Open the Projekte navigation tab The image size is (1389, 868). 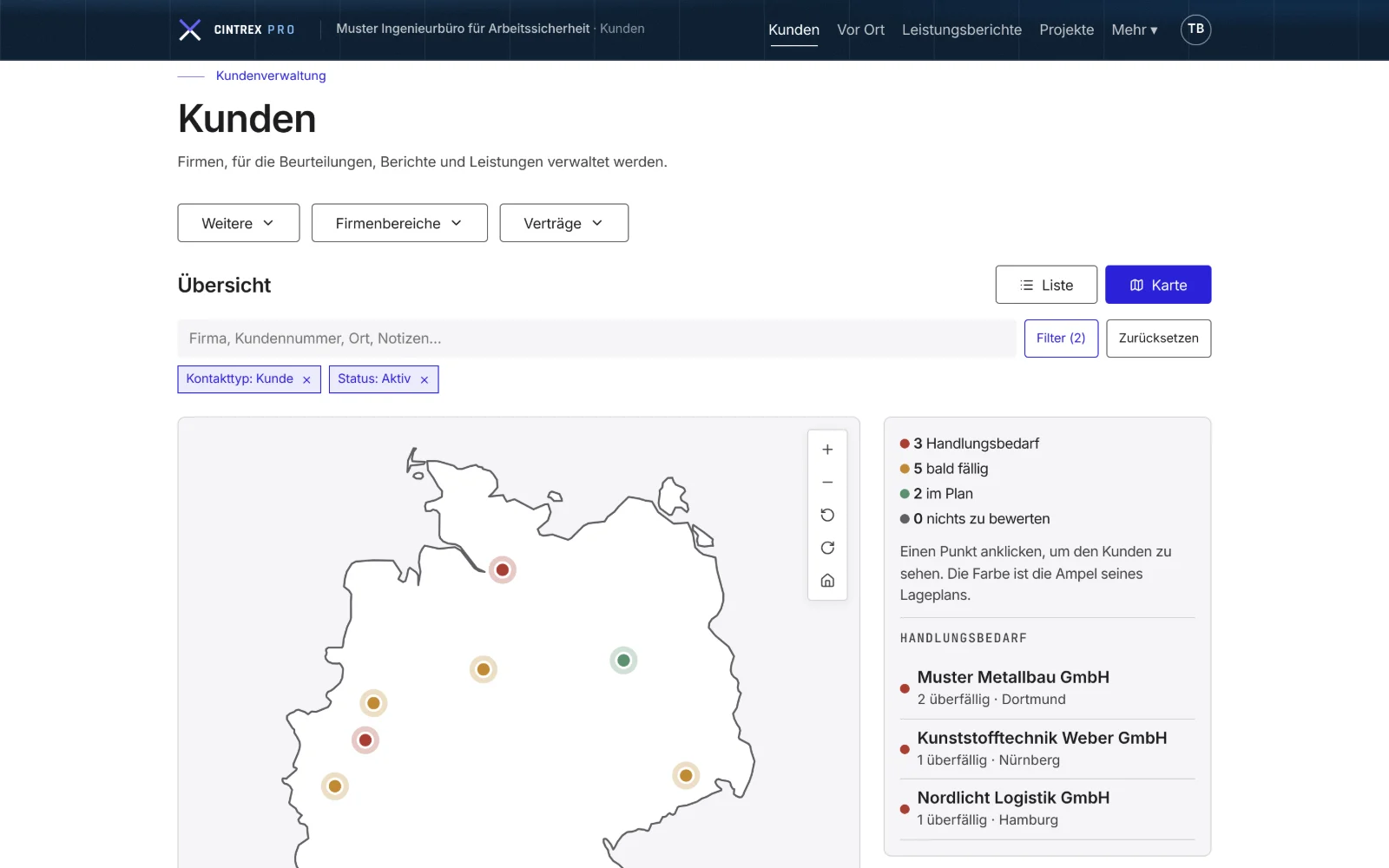(1066, 30)
